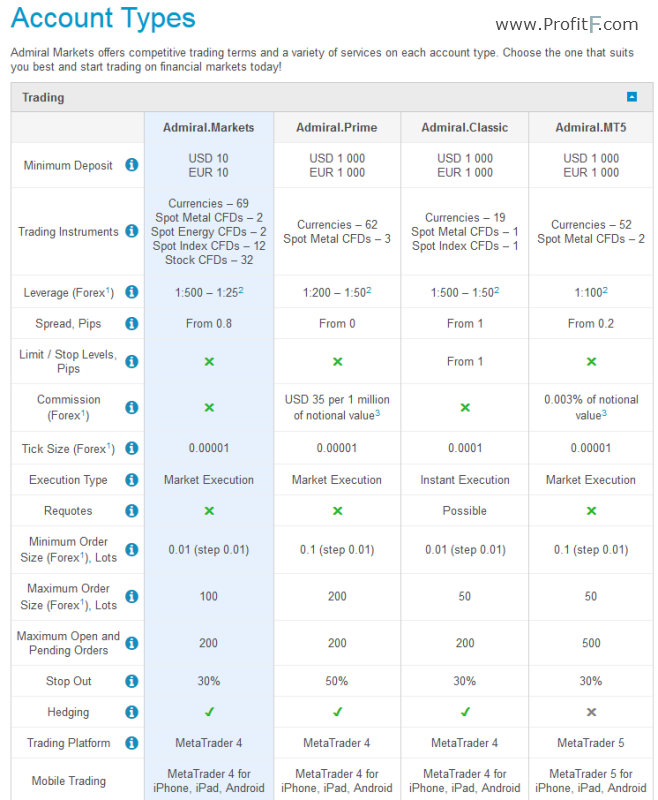Image resolution: width=658 pixels, height=800 pixels.
Task: Open info icon for Limit / Stop Levels
Action: tap(132, 361)
